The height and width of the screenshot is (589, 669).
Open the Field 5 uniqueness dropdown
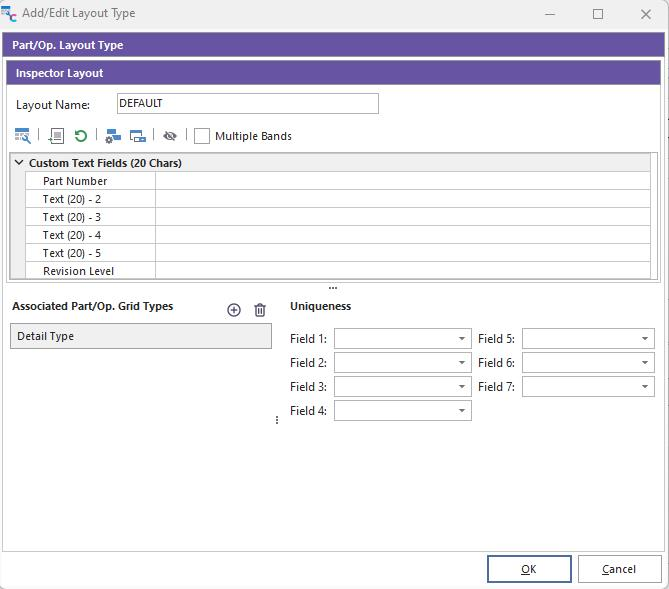[644, 339]
